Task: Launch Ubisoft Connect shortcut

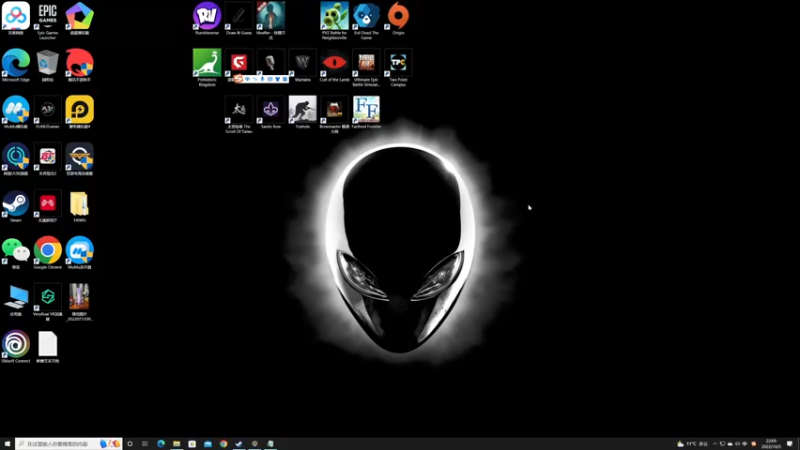Action: coord(16,347)
